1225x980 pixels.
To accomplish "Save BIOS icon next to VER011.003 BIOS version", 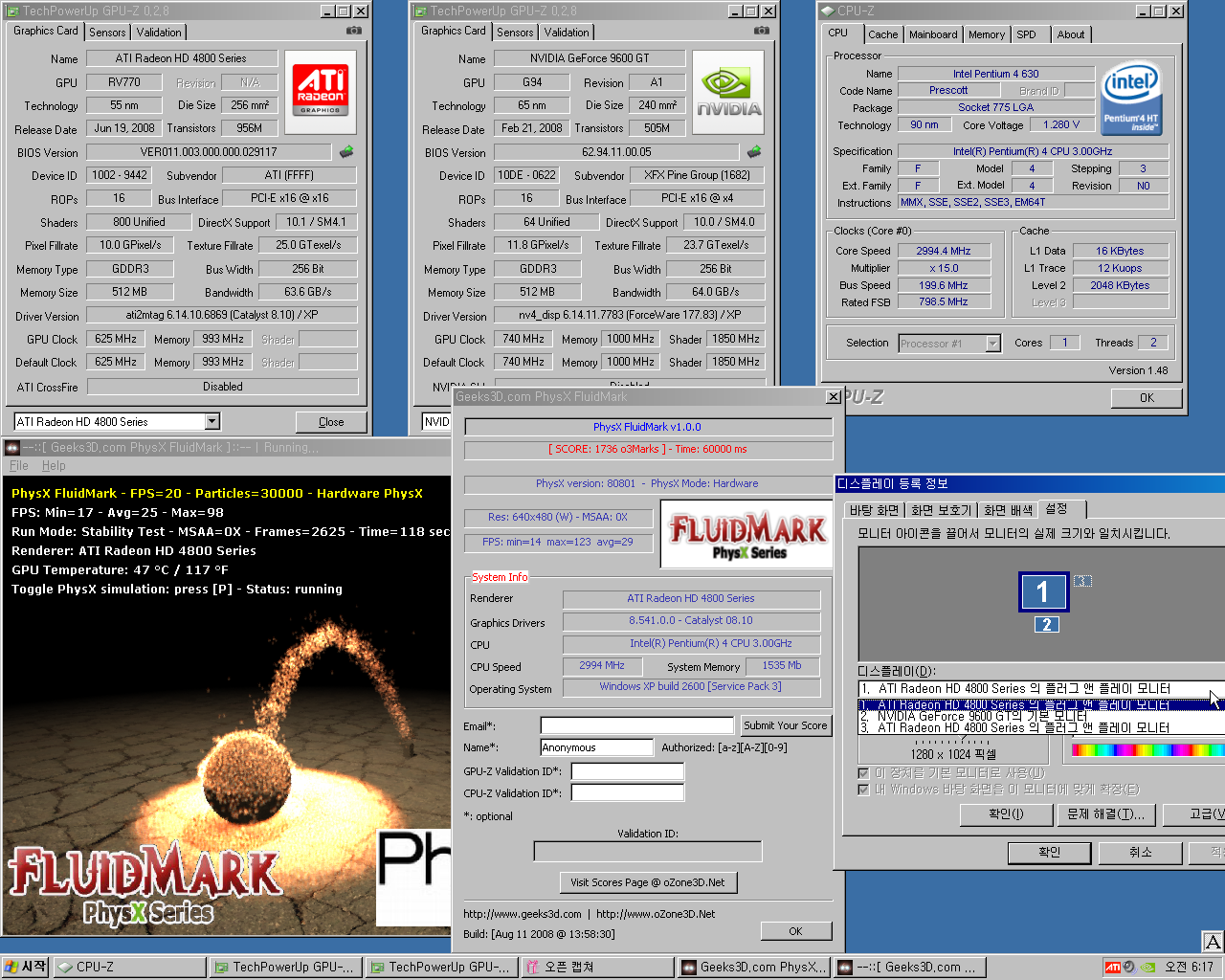I will pyautogui.click(x=345, y=151).
